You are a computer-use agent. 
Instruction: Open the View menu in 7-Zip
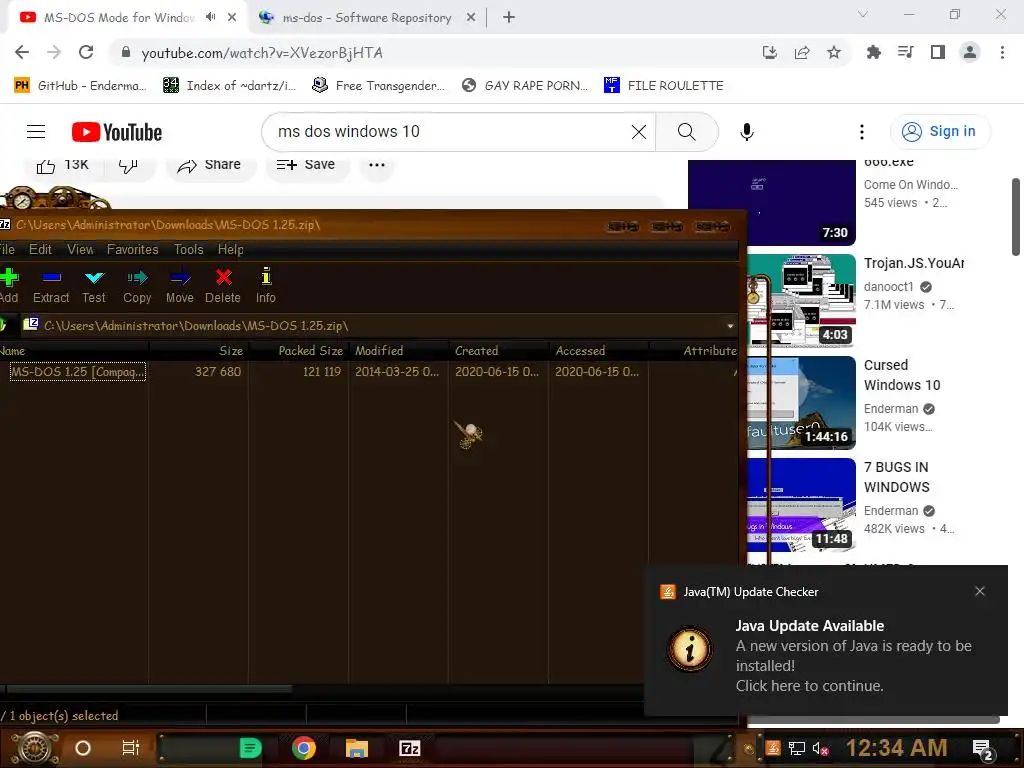coord(80,249)
